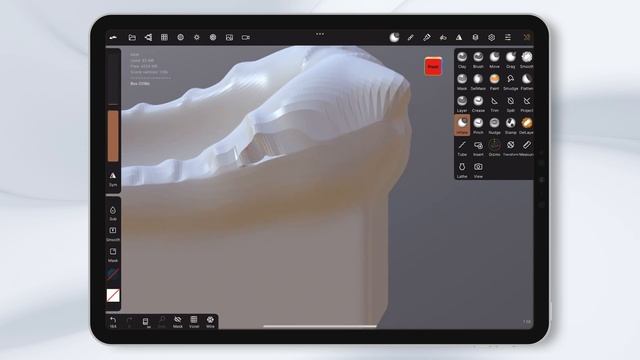640x360 pixels.
Task: Select the Insert tool
Action: pos(478,148)
